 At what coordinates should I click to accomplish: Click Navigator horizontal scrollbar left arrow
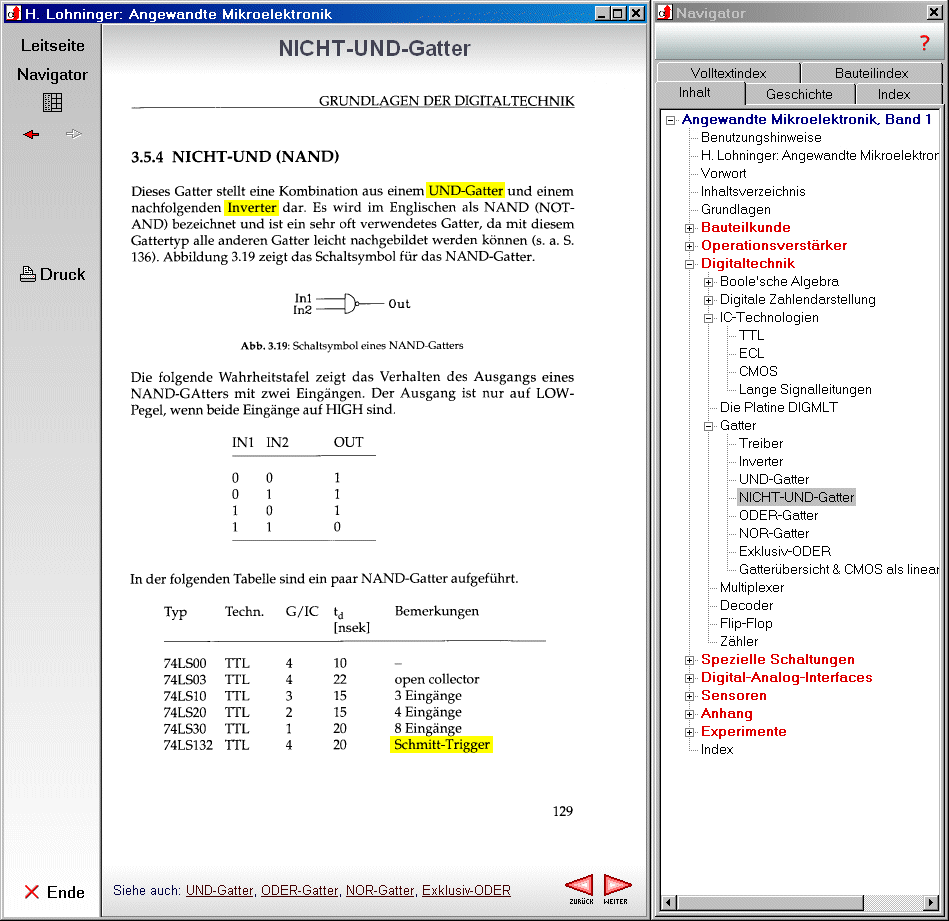tap(668, 903)
